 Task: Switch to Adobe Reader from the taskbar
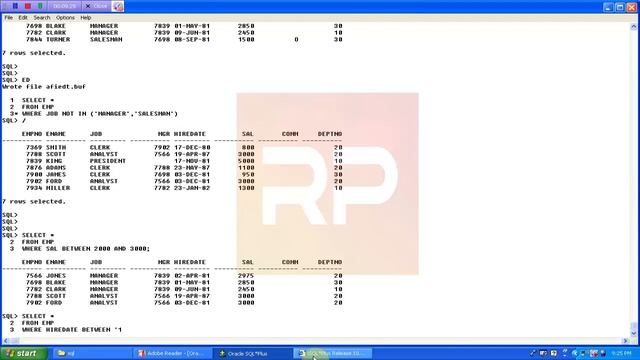172,353
